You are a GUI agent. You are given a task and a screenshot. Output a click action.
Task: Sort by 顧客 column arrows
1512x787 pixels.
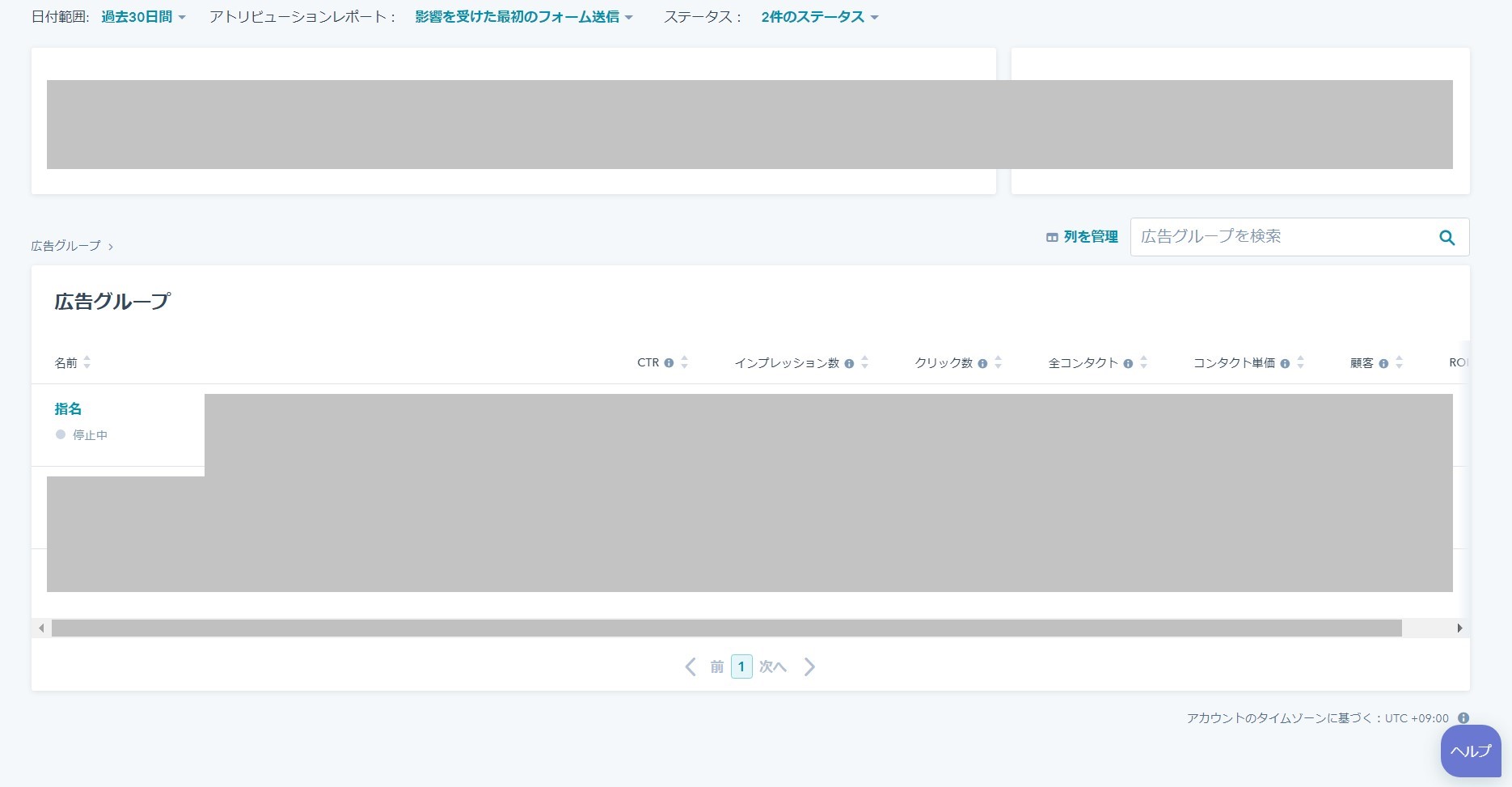tap(1399, 363)
